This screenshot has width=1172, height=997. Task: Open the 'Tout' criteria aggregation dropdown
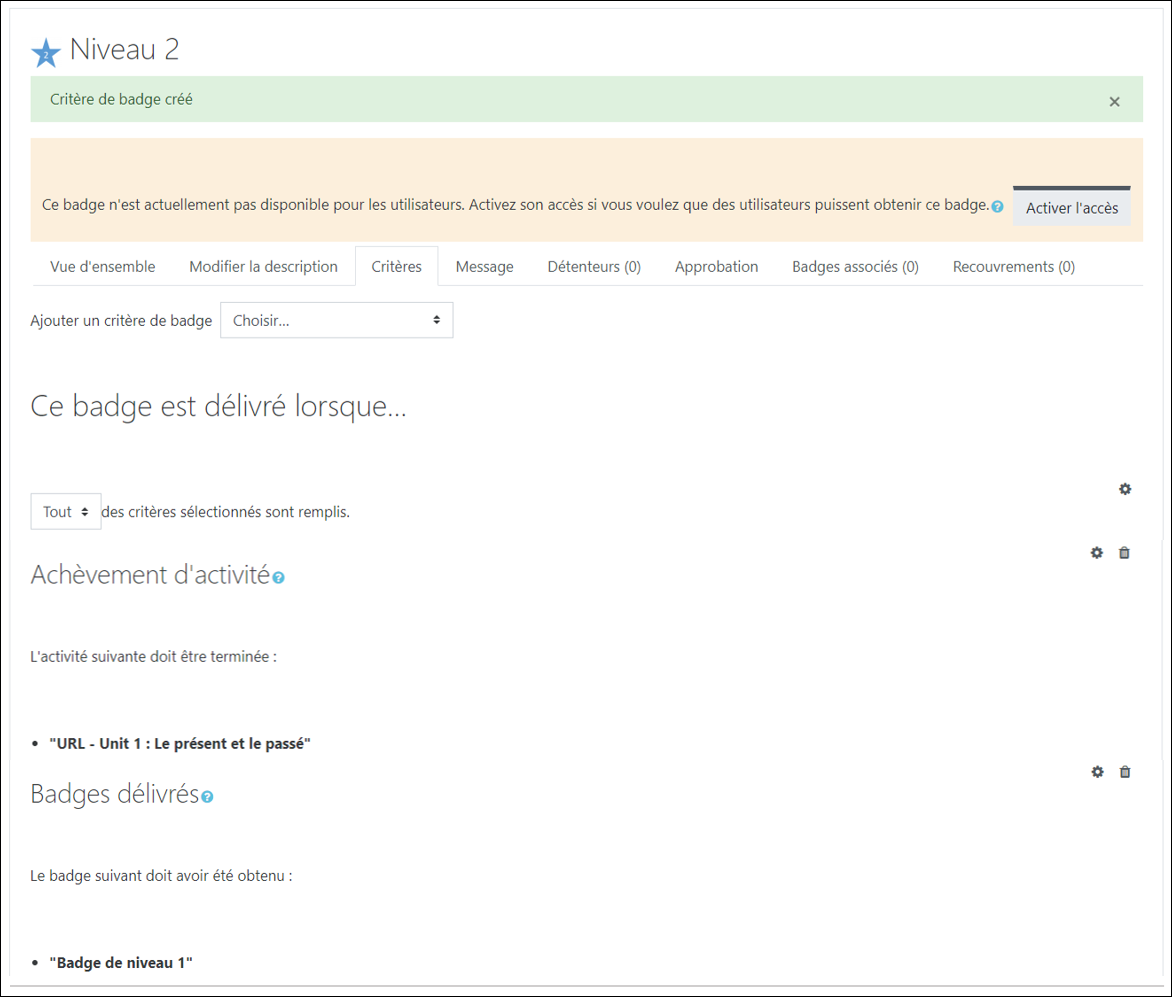(x=66, y=511)
